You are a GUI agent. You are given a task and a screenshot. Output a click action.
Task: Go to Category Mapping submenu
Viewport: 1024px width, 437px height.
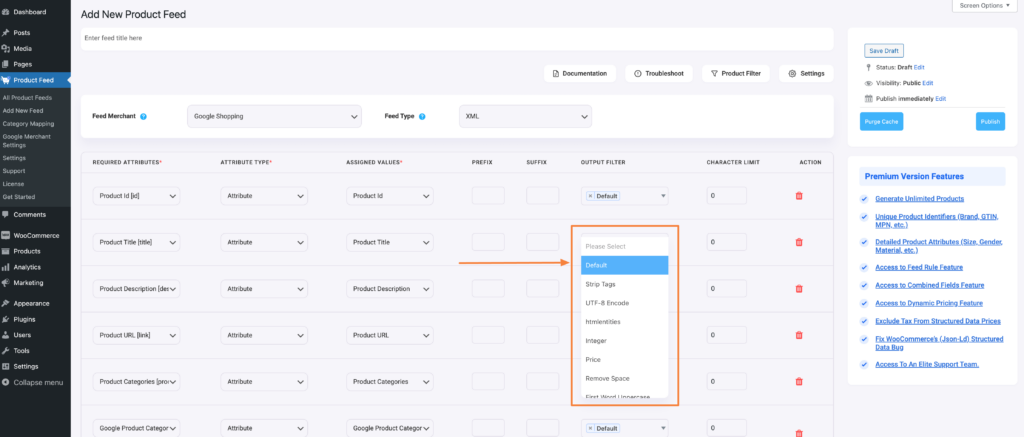point(29,123)
